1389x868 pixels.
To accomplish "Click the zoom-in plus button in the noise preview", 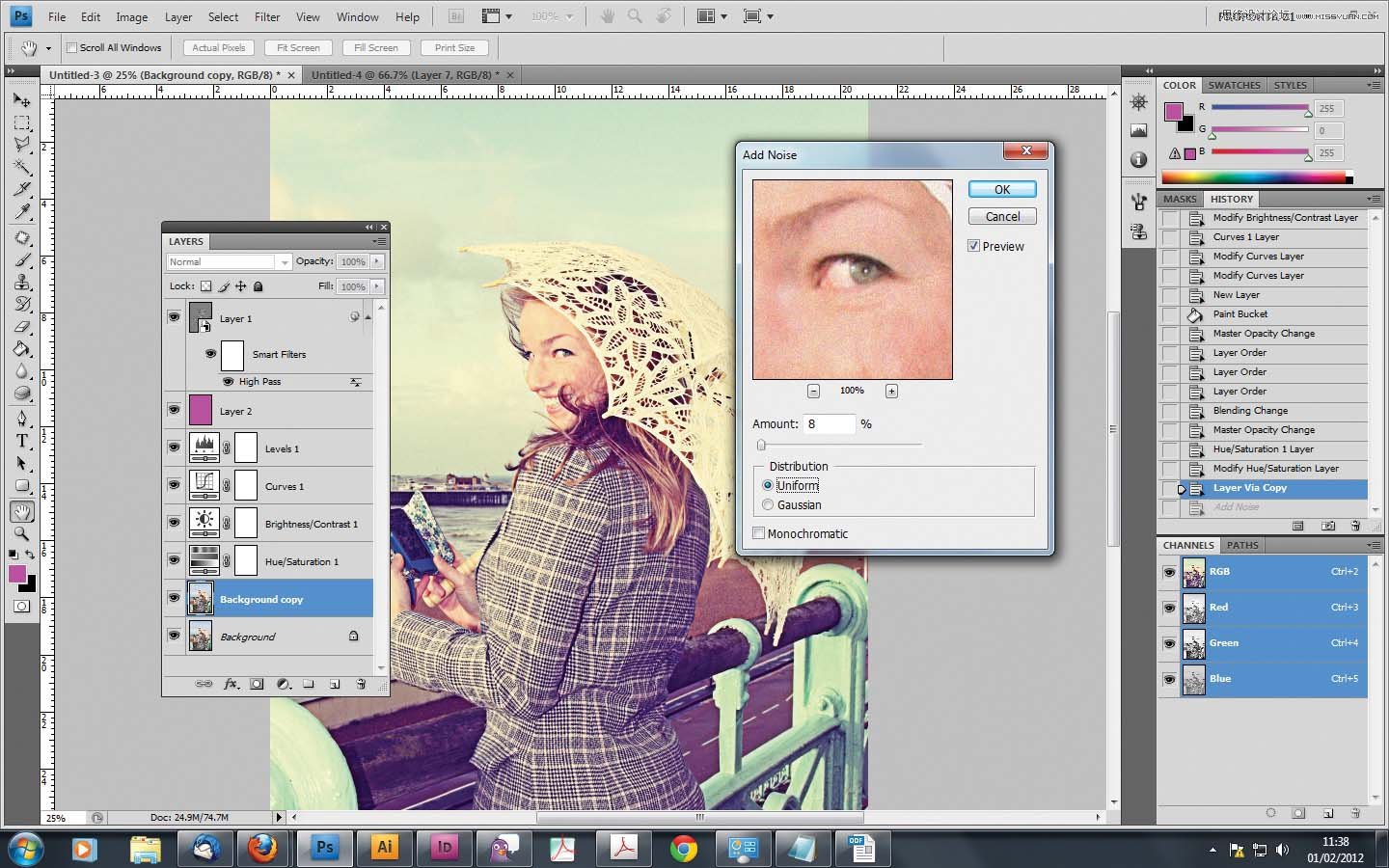I will coord(891,391).
